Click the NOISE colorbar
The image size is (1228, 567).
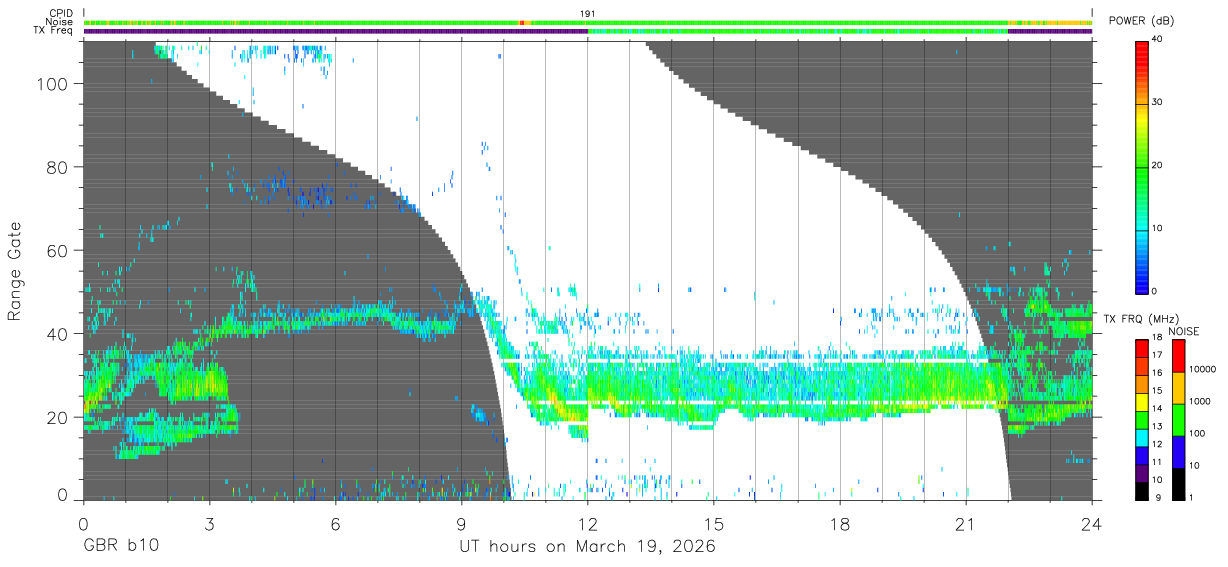point(1177,419)
